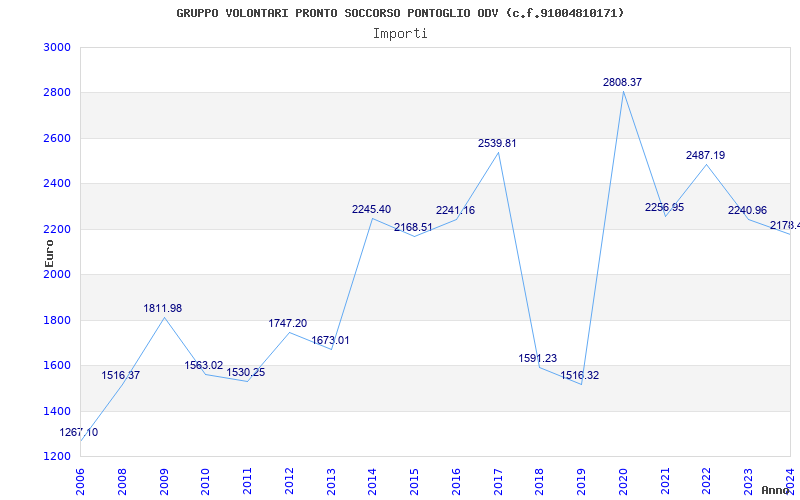800x500 pixels.
Task: Click x-axis year 2014
Action: pyautogui.click(x=372, y=481)
